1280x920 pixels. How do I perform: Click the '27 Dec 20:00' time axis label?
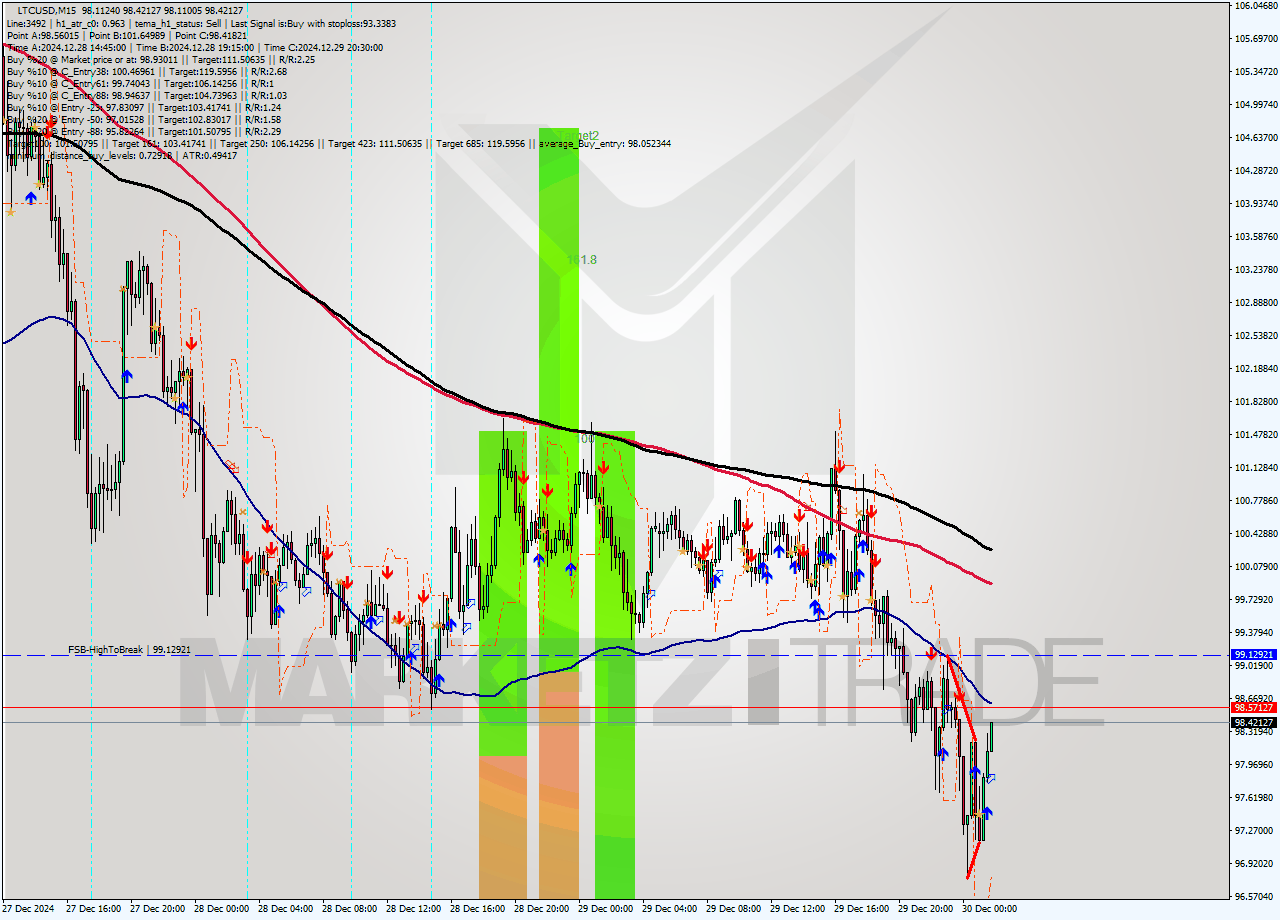coord(157,909)
